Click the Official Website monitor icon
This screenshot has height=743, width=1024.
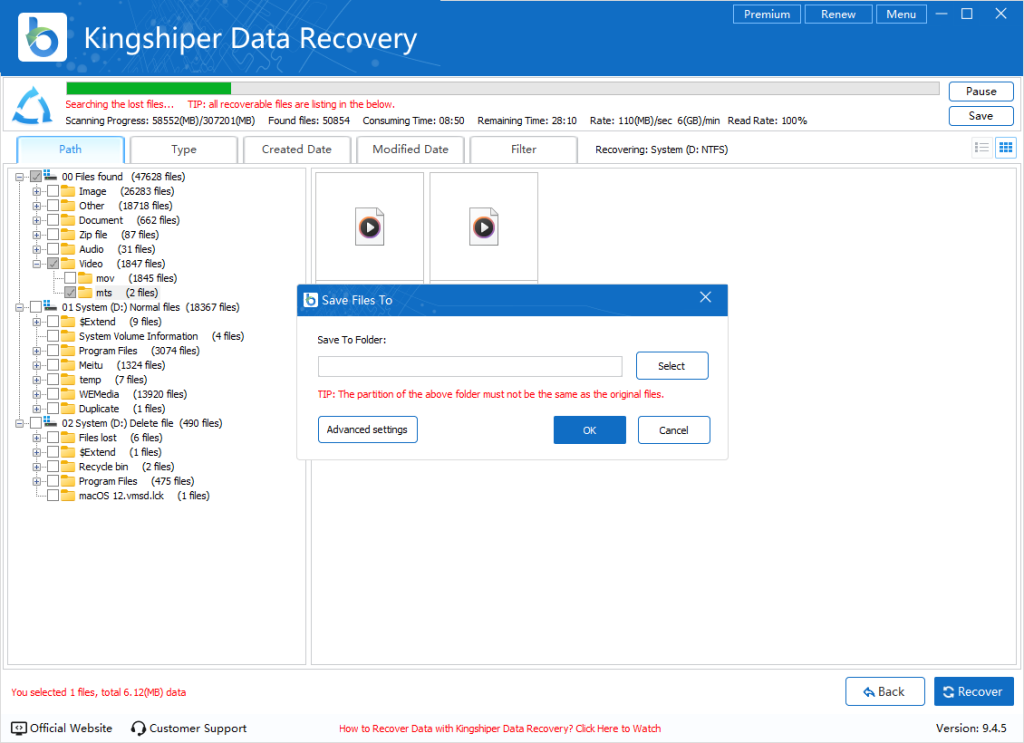[19, 728]
